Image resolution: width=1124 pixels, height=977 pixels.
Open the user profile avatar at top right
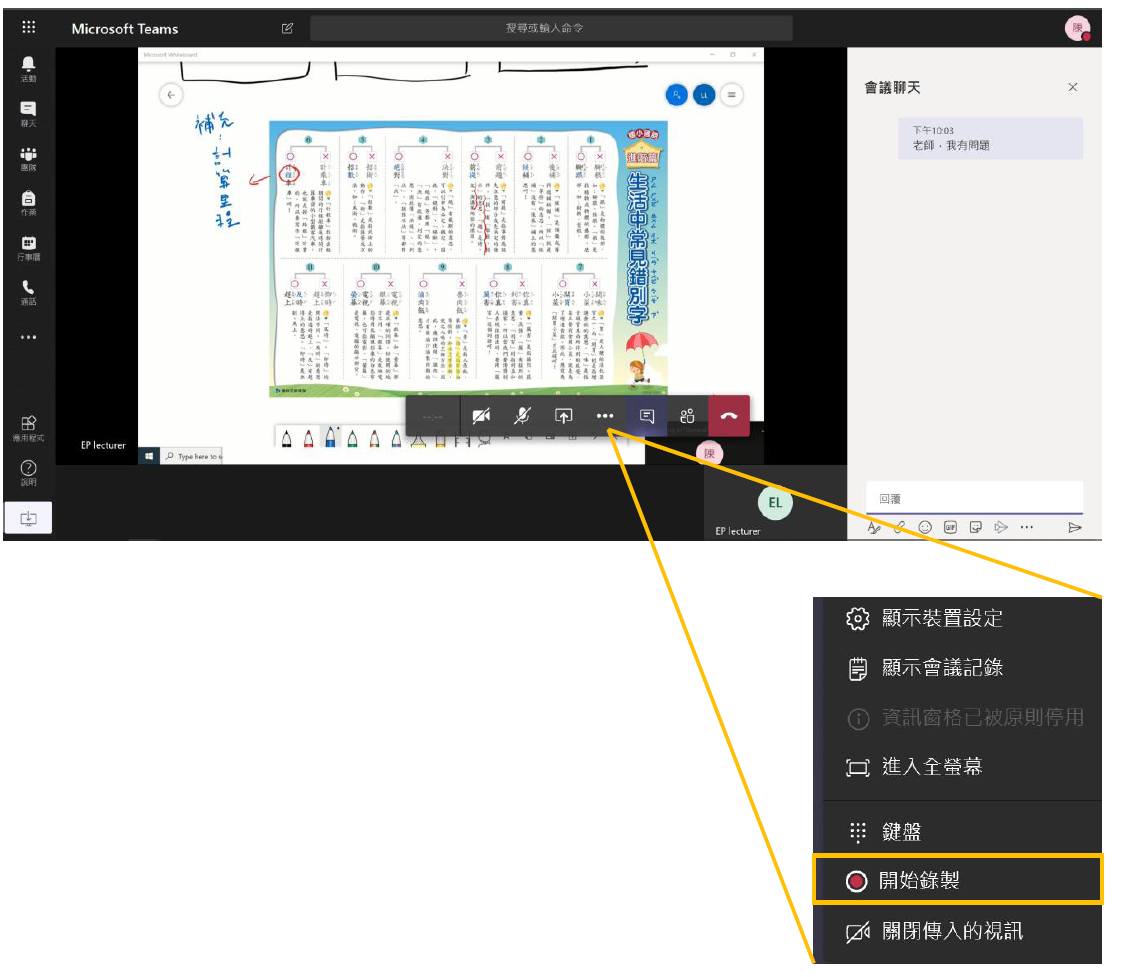click(x=1077, y=28)
